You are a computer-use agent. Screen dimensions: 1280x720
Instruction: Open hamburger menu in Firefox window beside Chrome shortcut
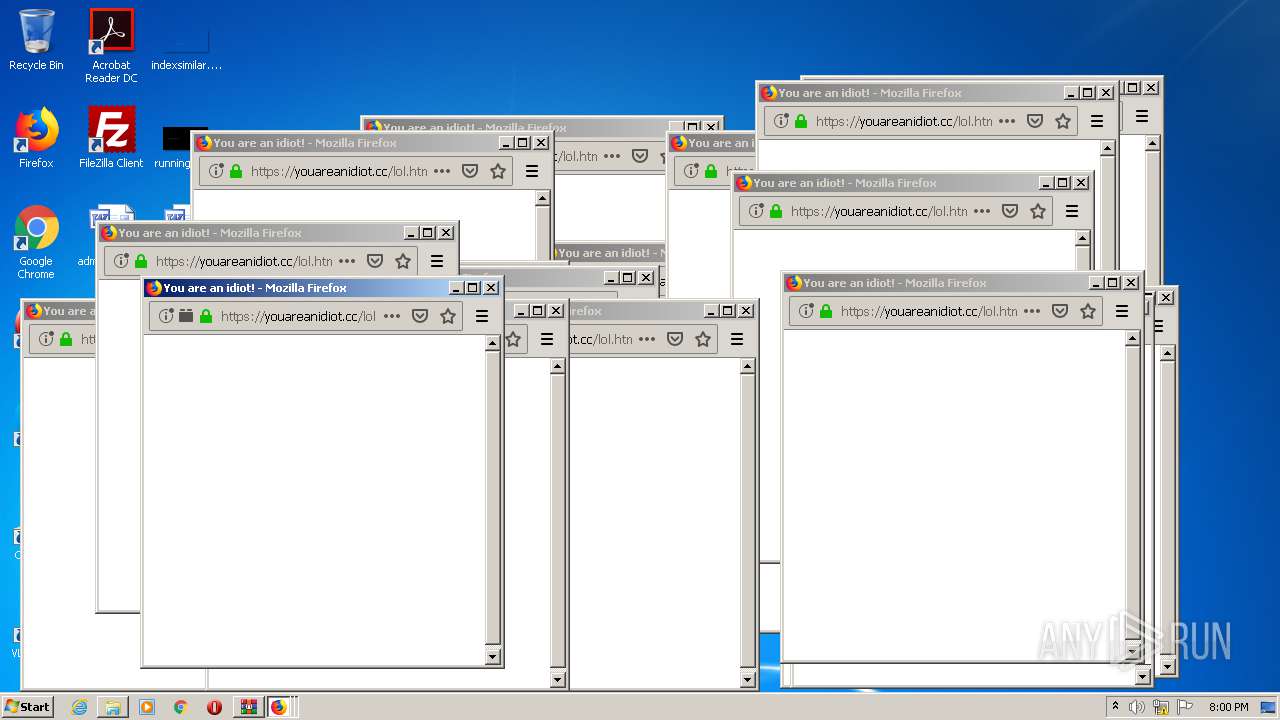tap(437, 261)
